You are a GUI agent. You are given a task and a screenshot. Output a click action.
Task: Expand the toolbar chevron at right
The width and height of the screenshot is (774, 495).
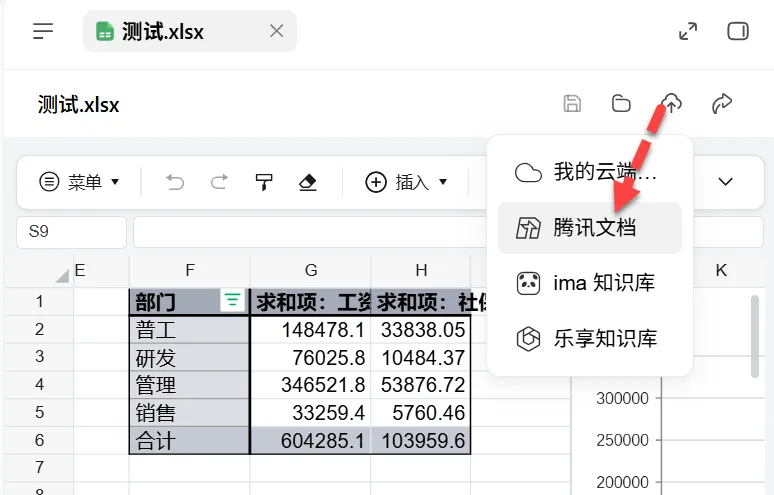click(x=725, y=182)
